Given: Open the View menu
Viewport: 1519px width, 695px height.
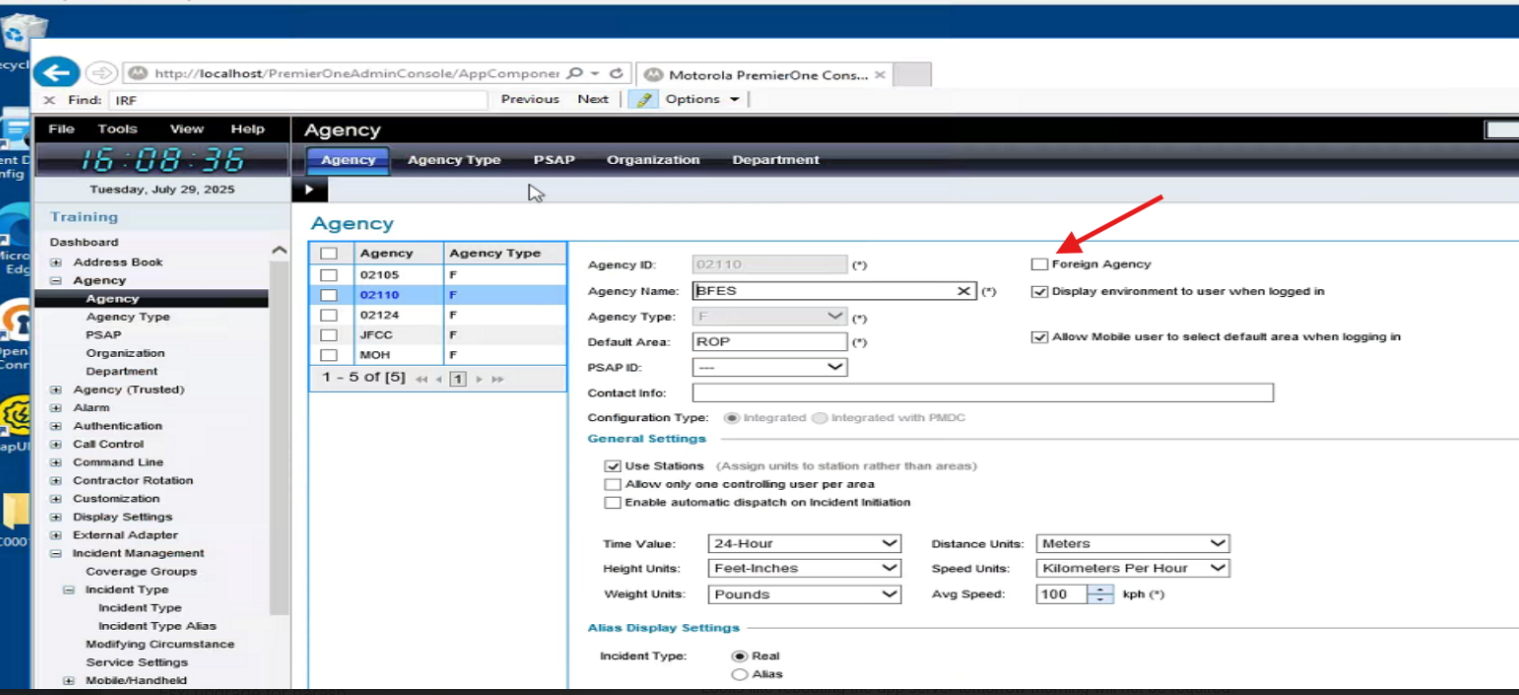Looking at the screenshot, I should click(x=186, y=129).
